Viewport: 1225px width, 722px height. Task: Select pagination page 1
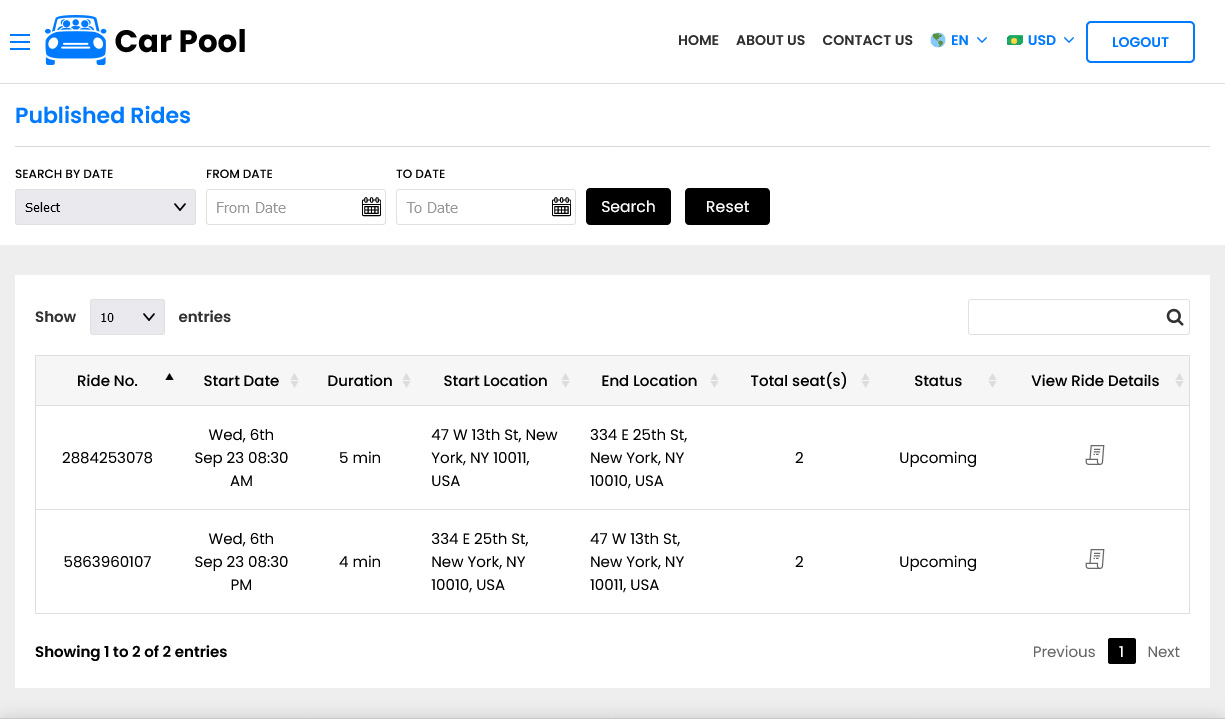click(x=1121, y=652)
